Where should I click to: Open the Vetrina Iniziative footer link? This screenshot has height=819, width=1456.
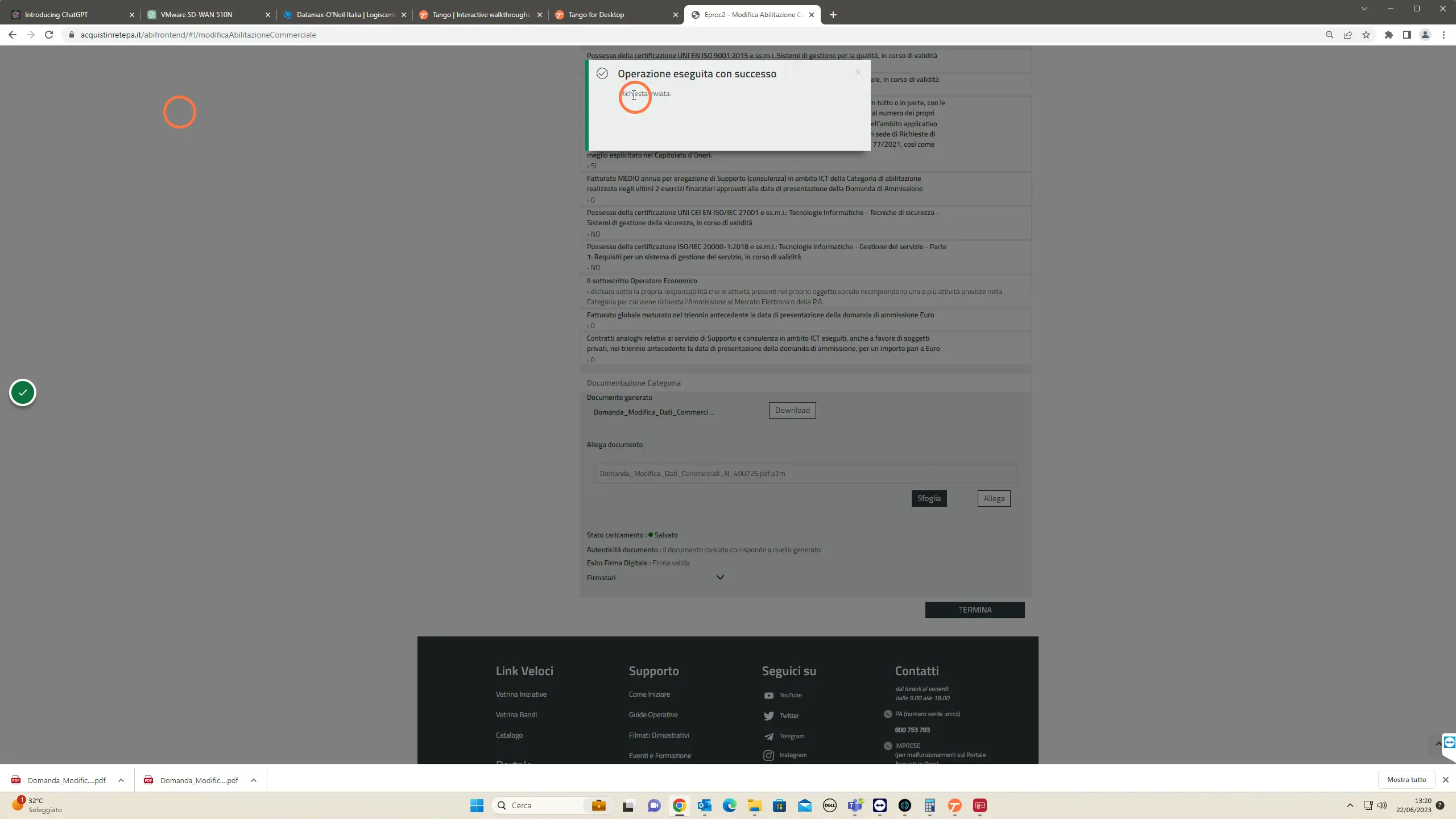tap(521, 694)
